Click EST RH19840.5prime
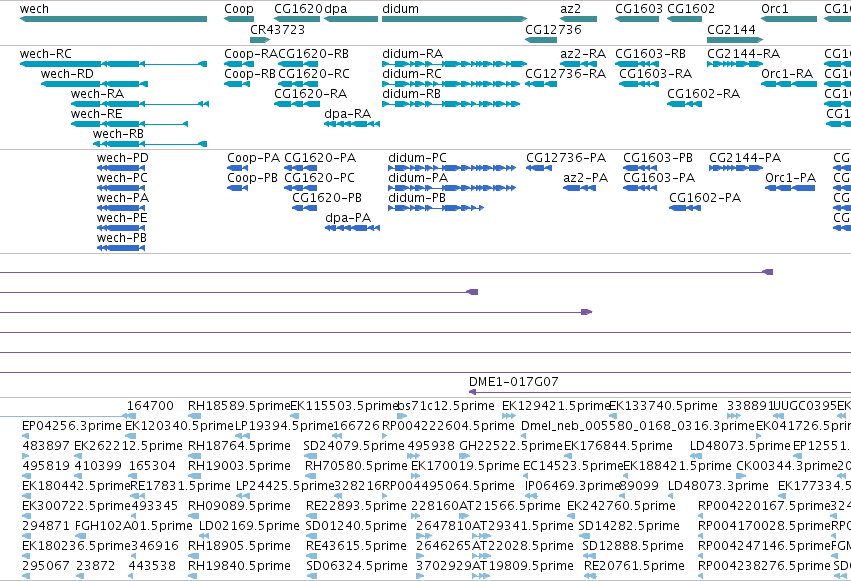Viewport: 851px width, 581px height. 239,566
